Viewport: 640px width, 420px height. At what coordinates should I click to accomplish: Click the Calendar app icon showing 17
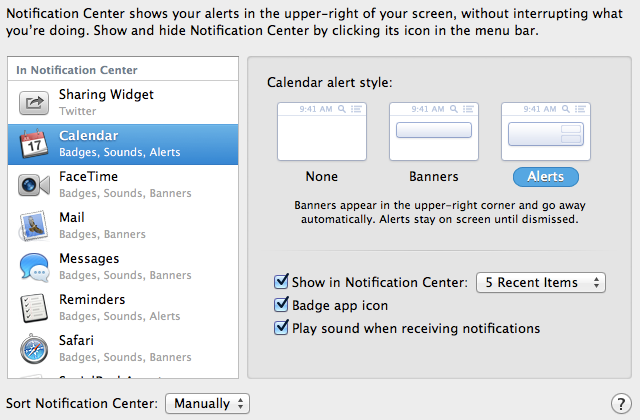[x=34, y=144]
